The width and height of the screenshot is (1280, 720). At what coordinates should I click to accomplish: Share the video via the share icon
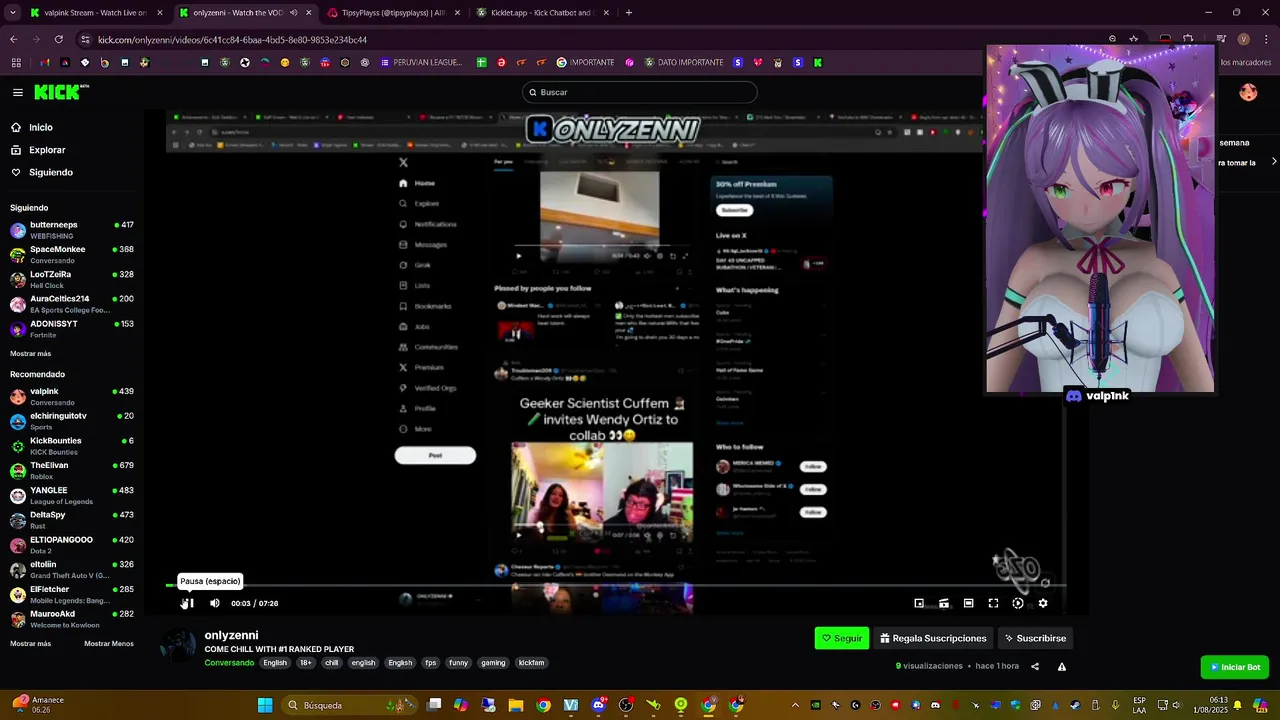[1035, 666]
